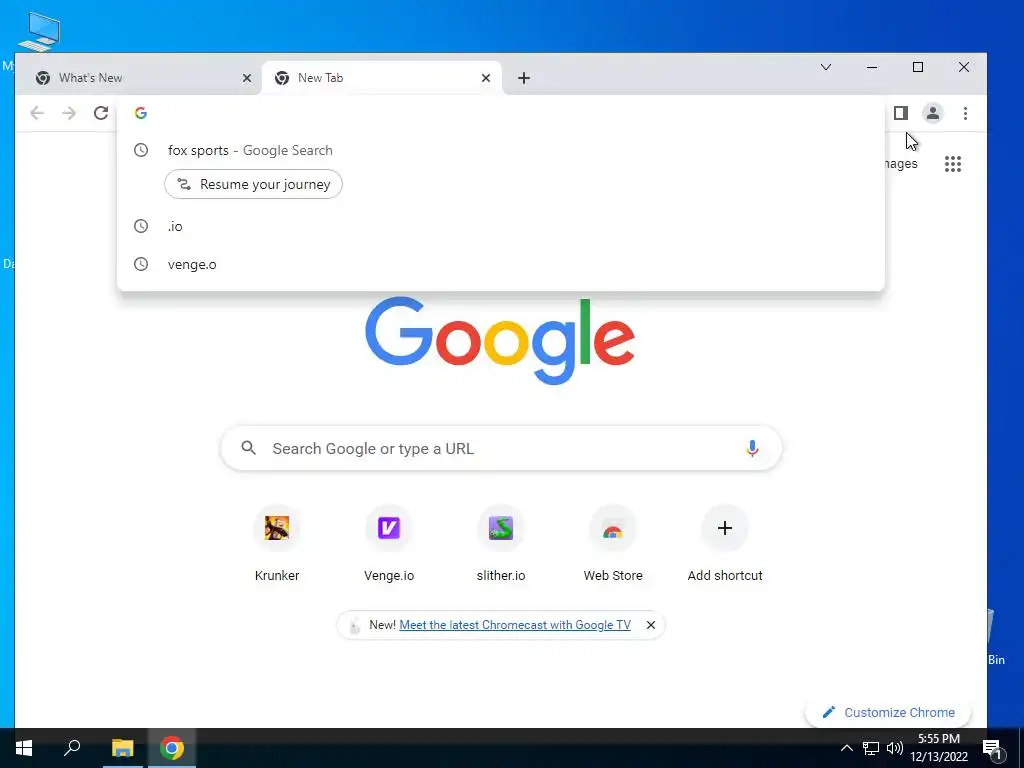The height and width of the screenshot is (768, 1024).
Task: Click the Chrome taskbar icon
Action: 172,748
